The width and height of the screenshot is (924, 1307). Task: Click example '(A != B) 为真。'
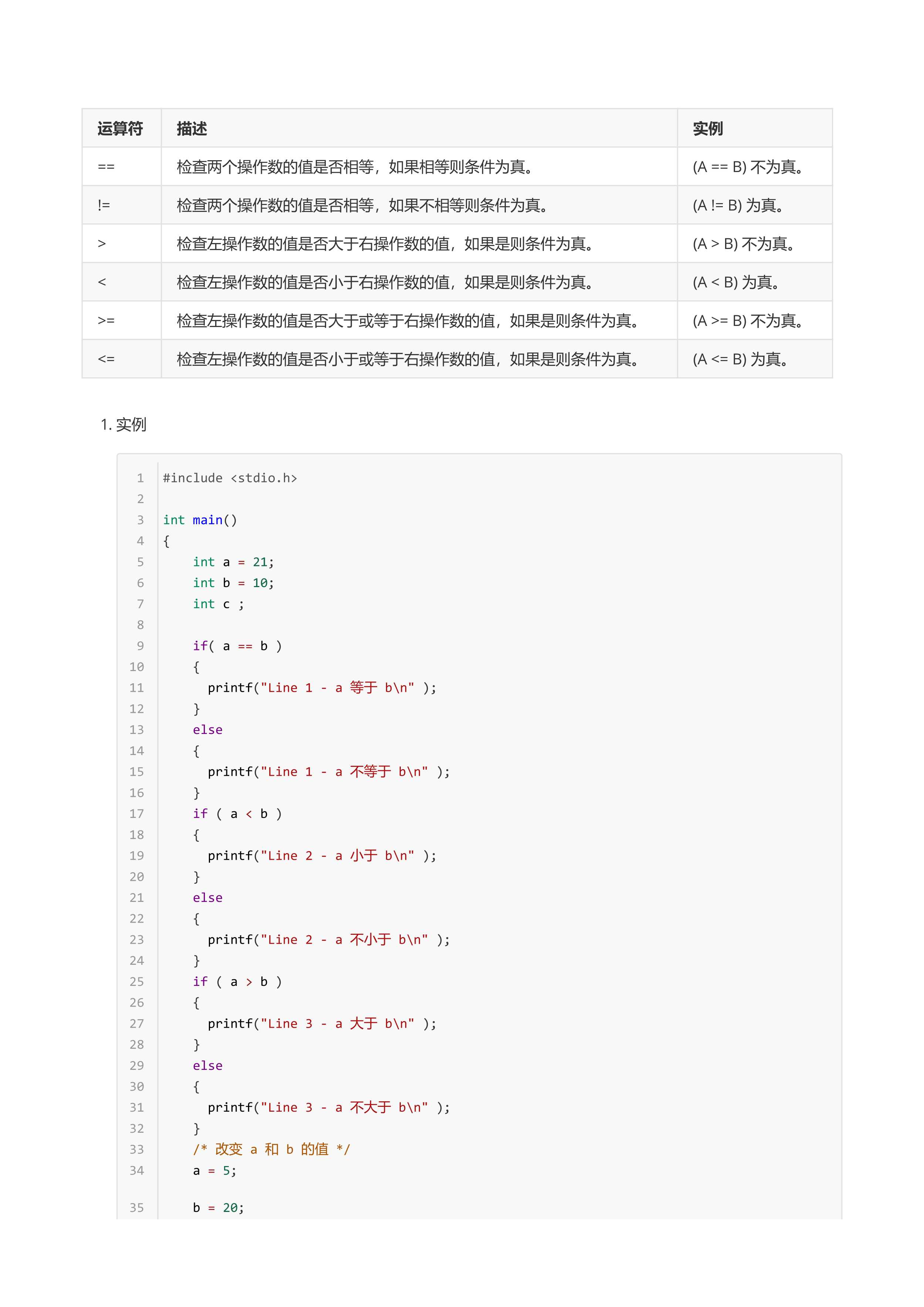[739, 205]
